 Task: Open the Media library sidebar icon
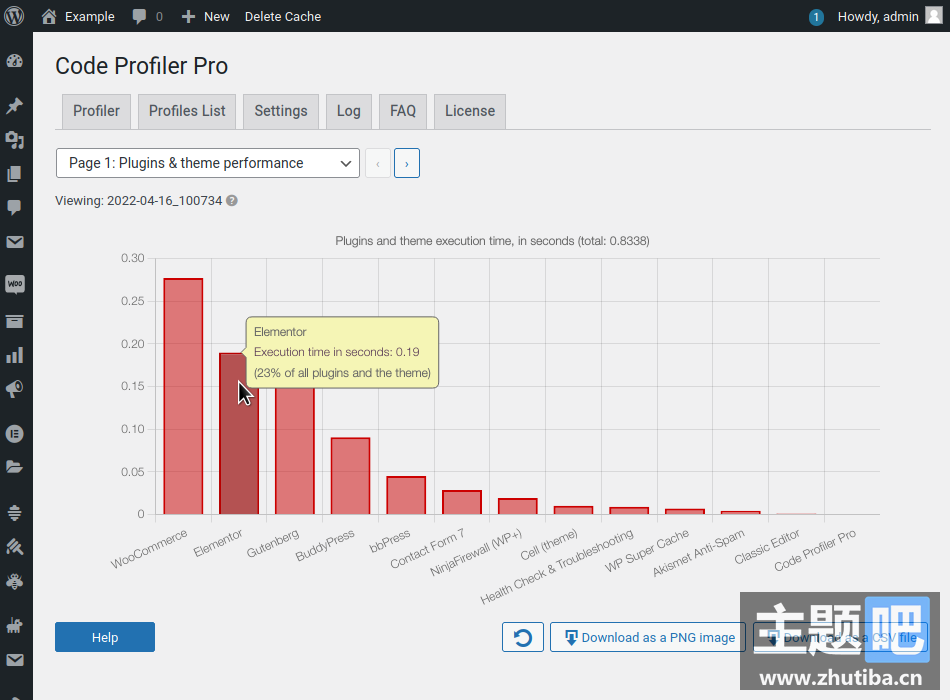coord(15,139)
